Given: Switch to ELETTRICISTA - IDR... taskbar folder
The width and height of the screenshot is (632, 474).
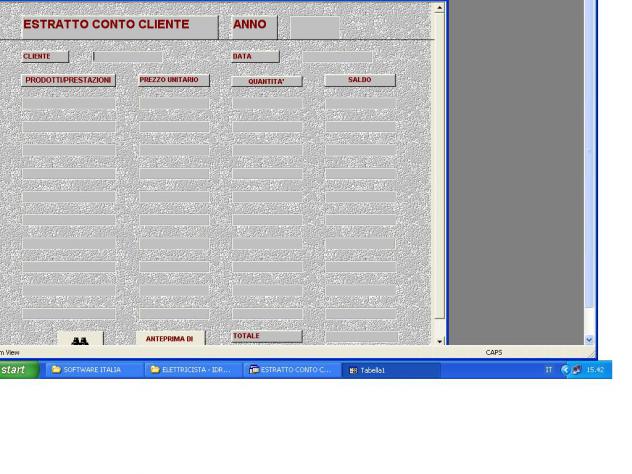Looking at the screenshot, I should point(193,370).
